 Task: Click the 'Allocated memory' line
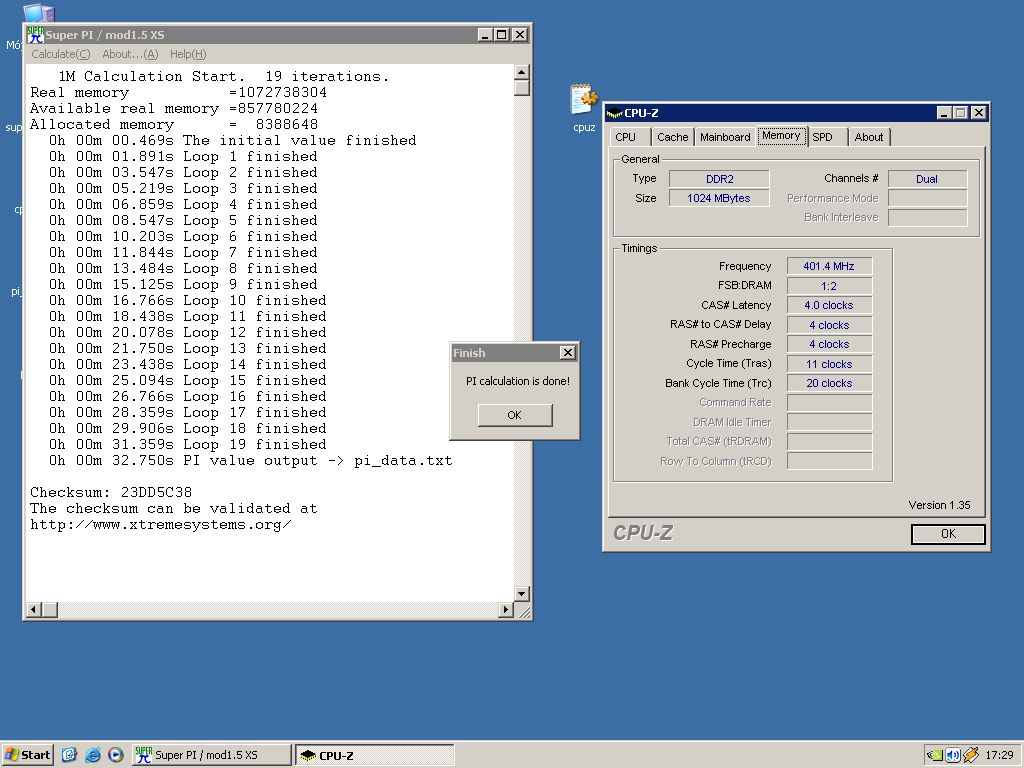174,125
